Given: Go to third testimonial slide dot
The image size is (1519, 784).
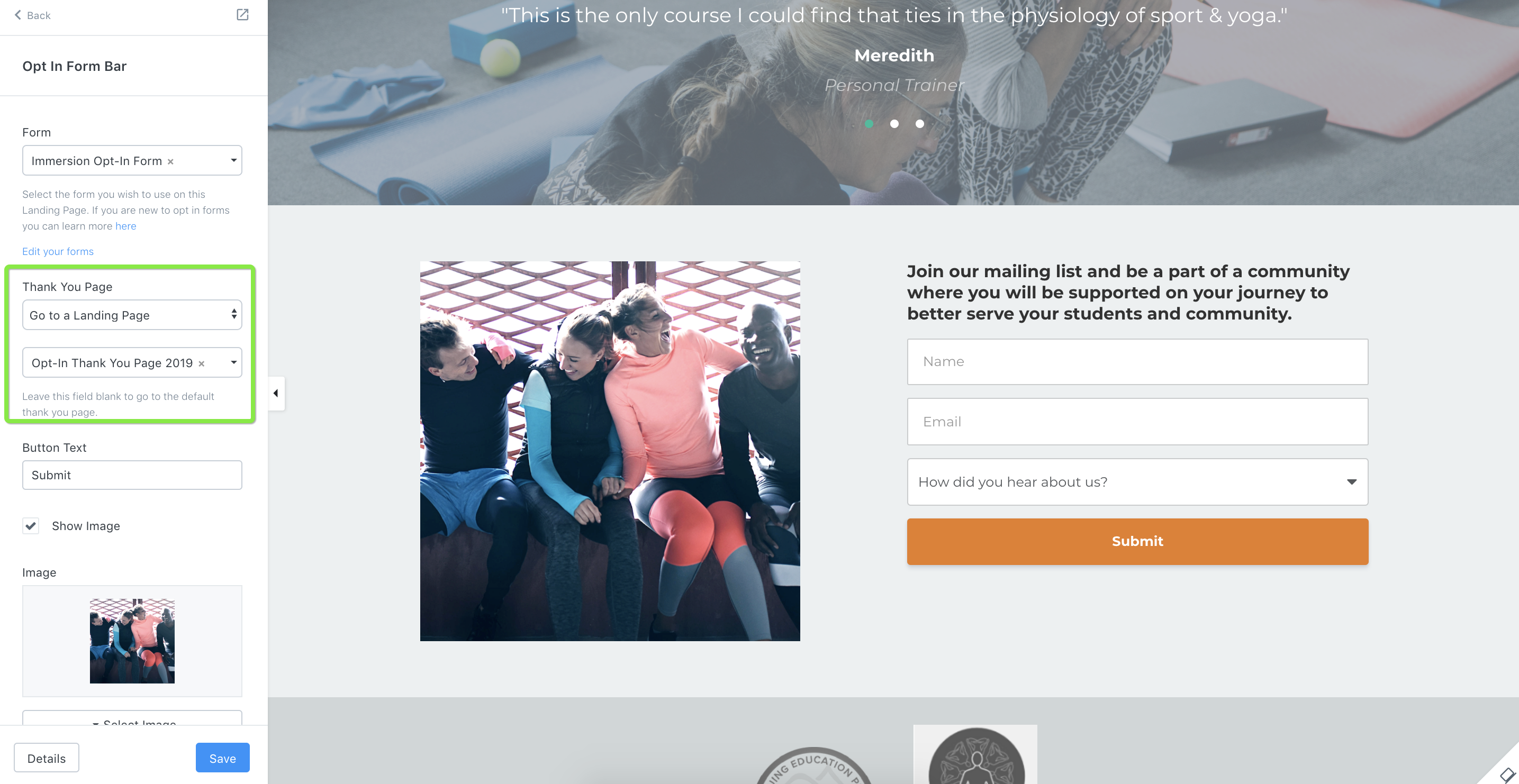Looking at the screenshot, I should tap(919, 124).
